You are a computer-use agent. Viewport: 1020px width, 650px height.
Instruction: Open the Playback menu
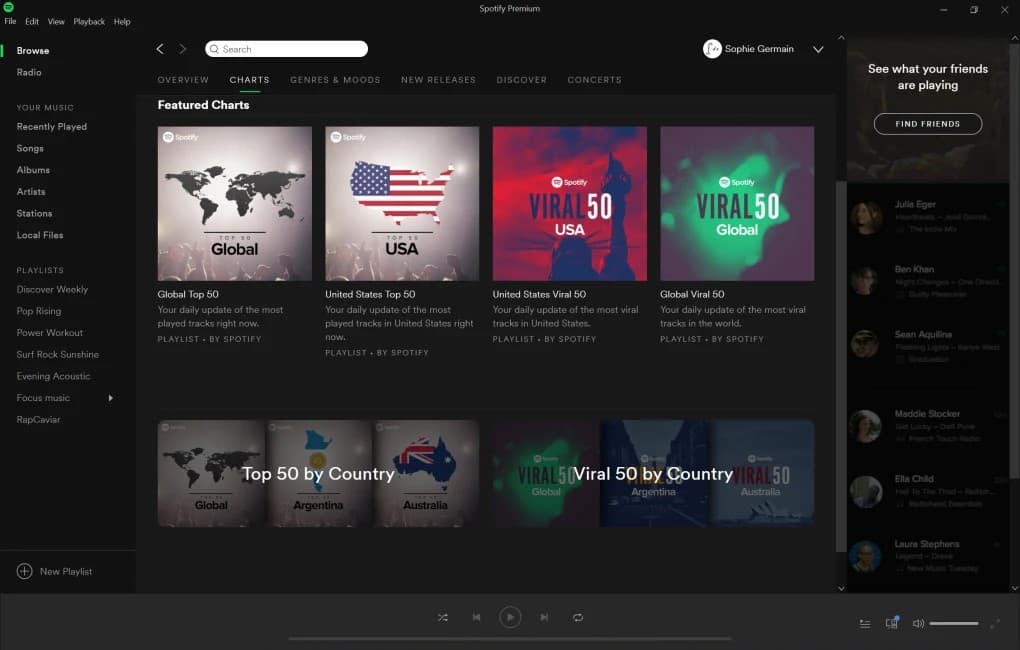[x=89, y=20]
